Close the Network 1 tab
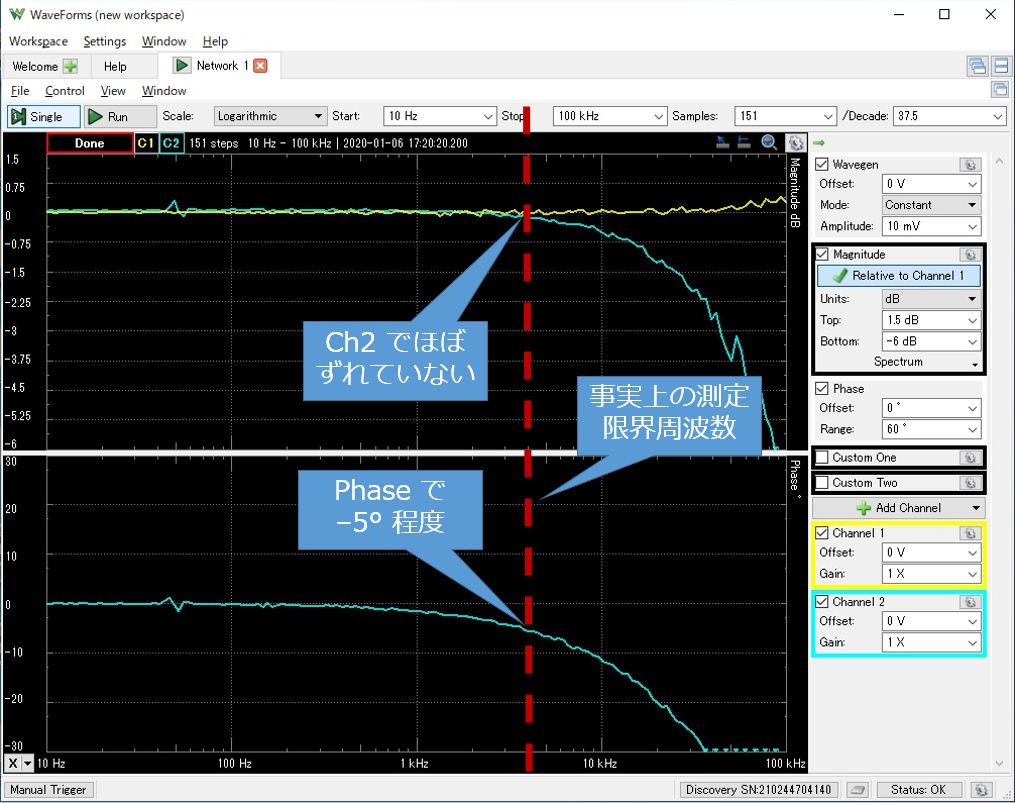 coord(260,66)
